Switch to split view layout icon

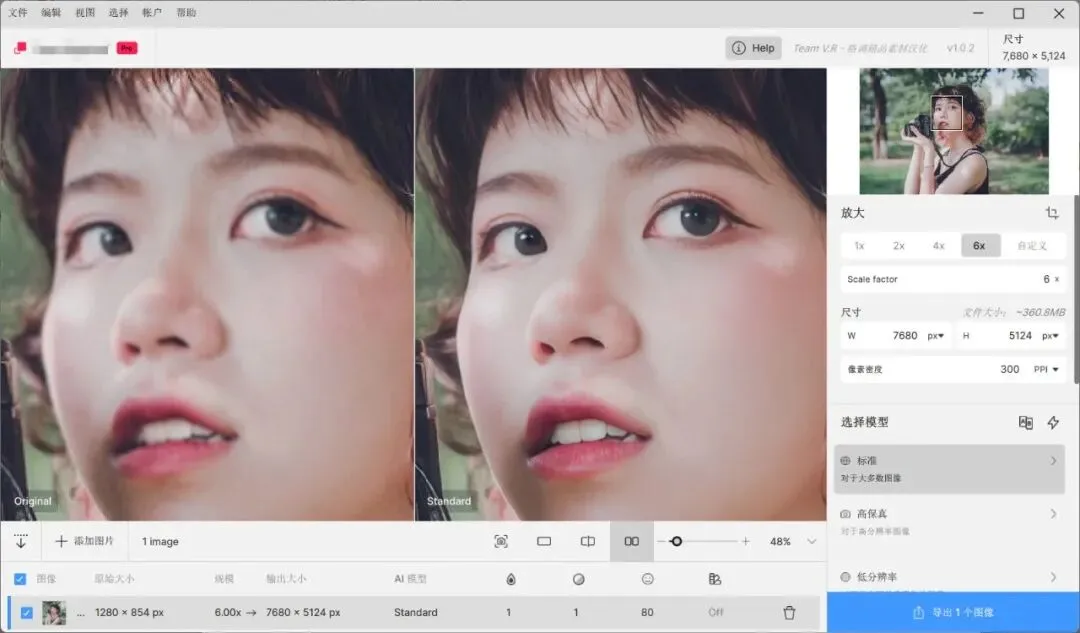click(x=588, y=541)
